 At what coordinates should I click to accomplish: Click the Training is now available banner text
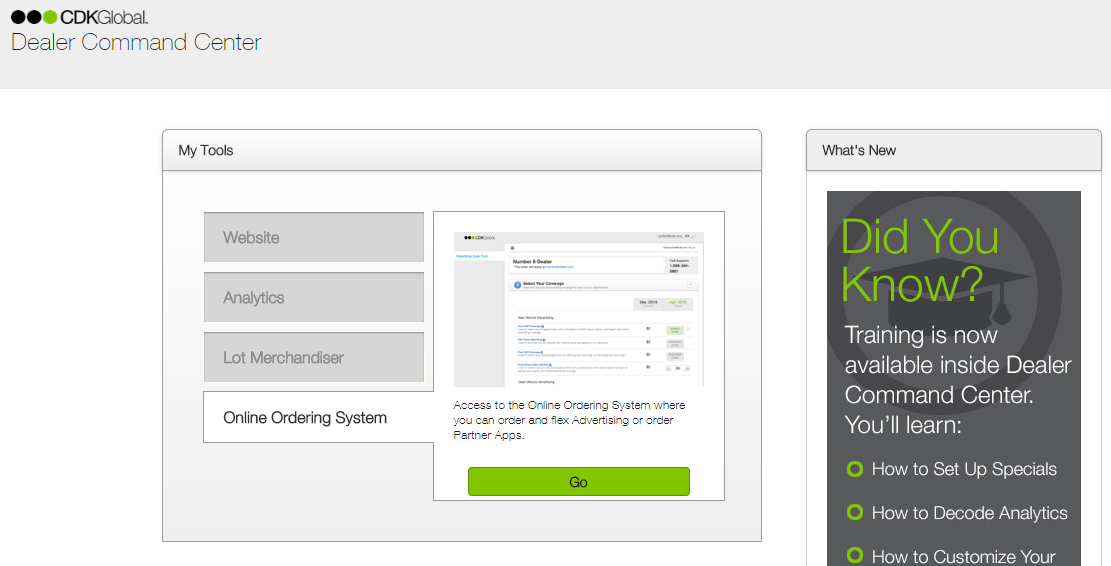click(x=957, y=380)
